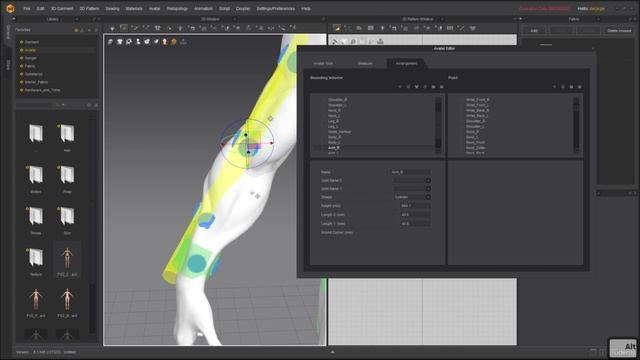This screenshot has width=640, height=360.
Task: Click the Point list scrollbar
Action: click(x=576, y=124)
